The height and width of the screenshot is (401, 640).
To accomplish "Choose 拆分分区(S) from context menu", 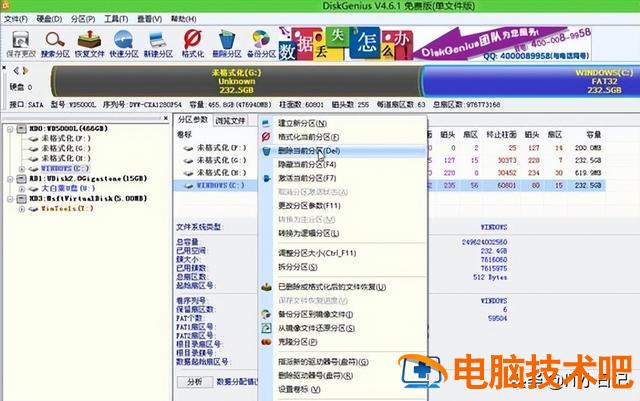I will point(343,267).
